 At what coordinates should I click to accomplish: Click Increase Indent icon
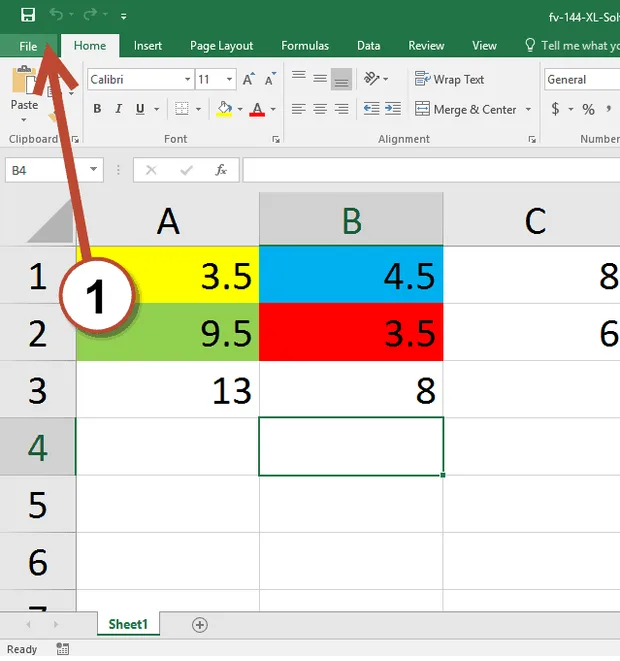coord(393,109)
